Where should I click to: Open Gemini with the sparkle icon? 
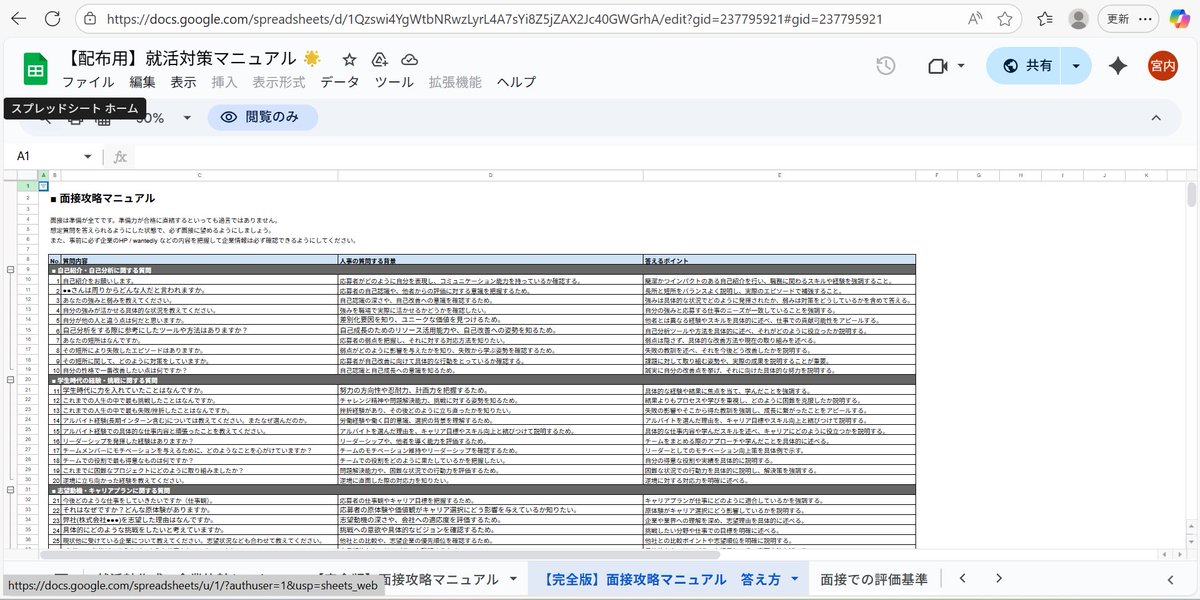coord(1117,65)
